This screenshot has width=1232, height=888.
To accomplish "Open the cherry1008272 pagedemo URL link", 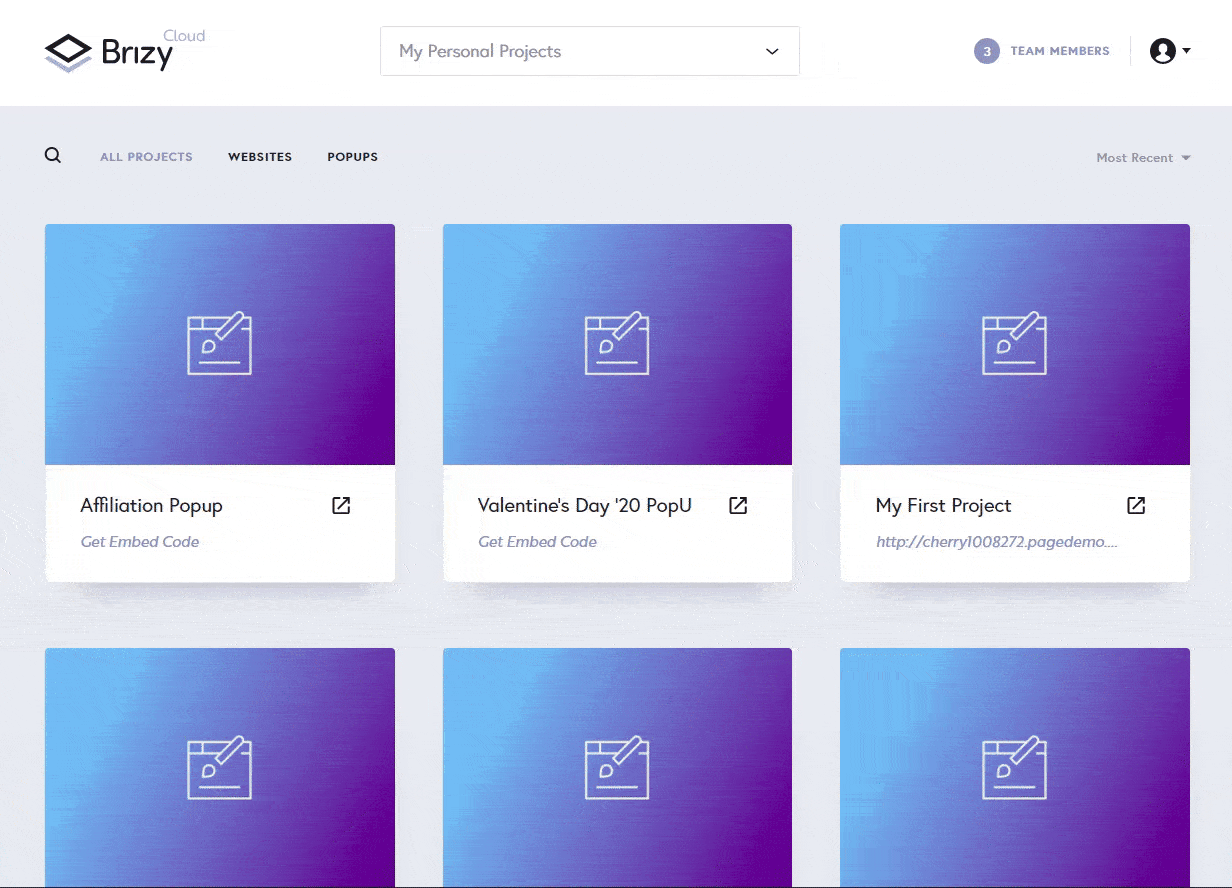I will pos(996,542).
